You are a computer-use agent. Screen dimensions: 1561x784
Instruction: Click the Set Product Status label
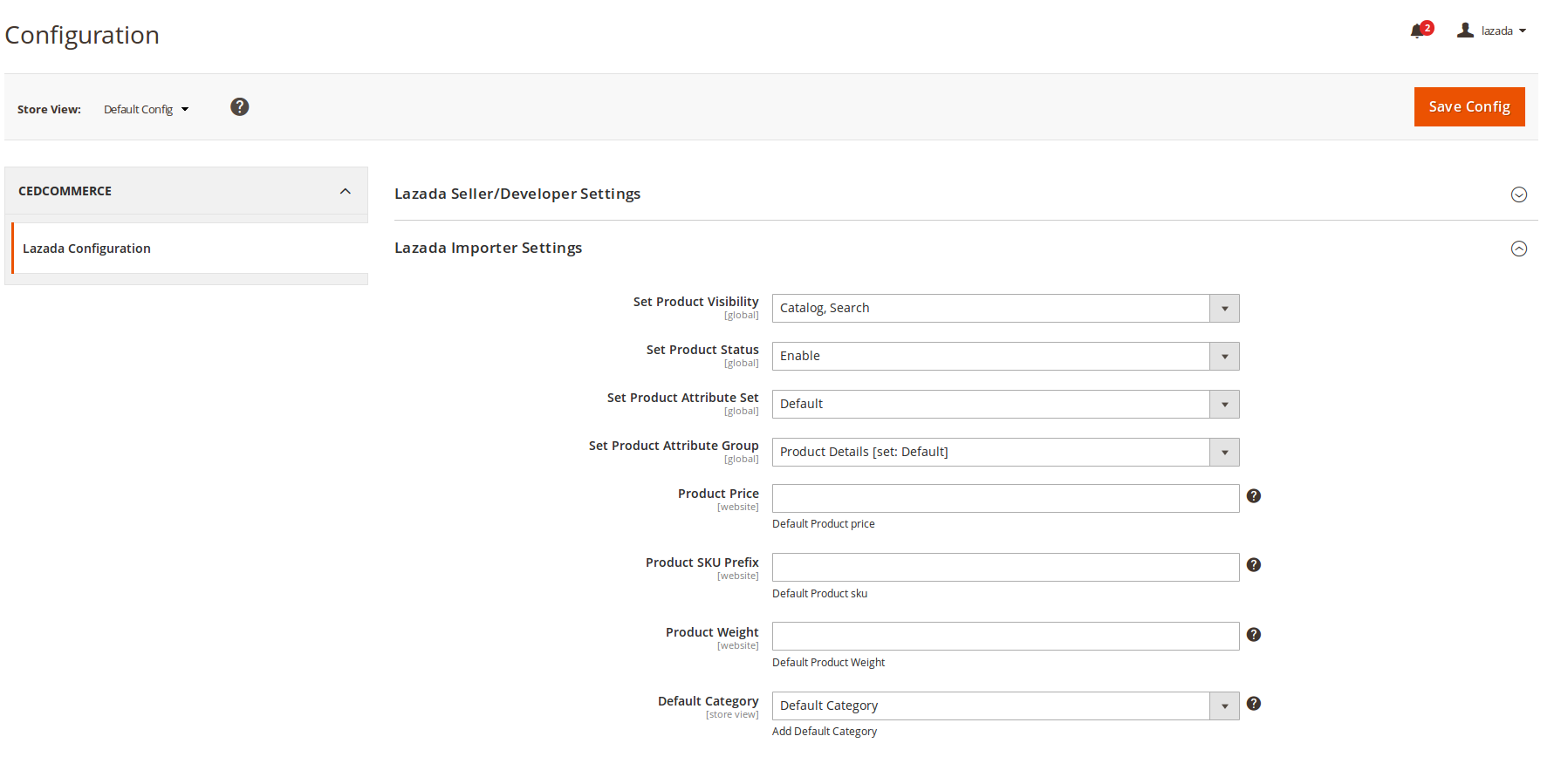[702, 350]
